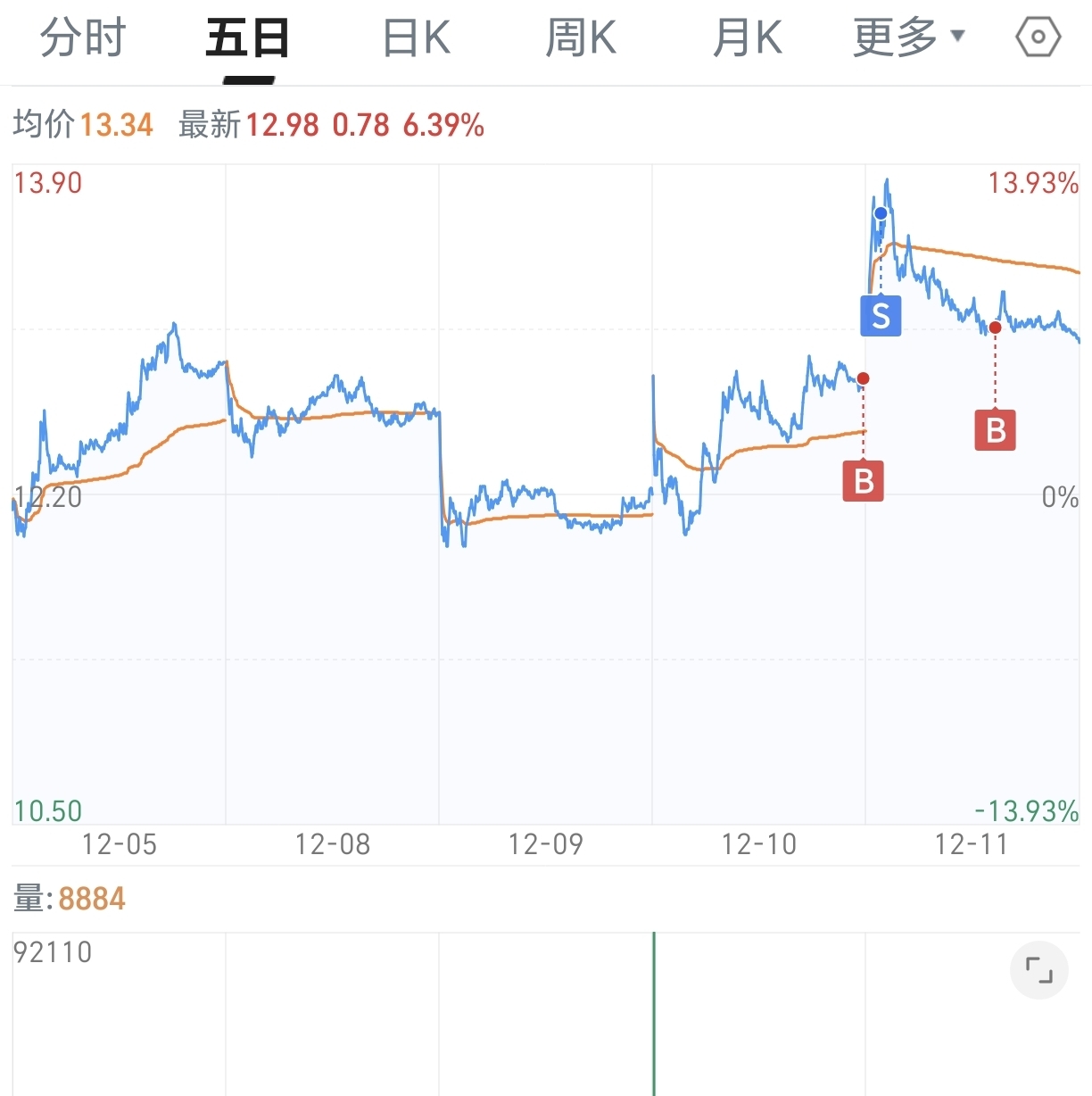
Task: Click the arrow next to 更多
Action: pos(958,37)
